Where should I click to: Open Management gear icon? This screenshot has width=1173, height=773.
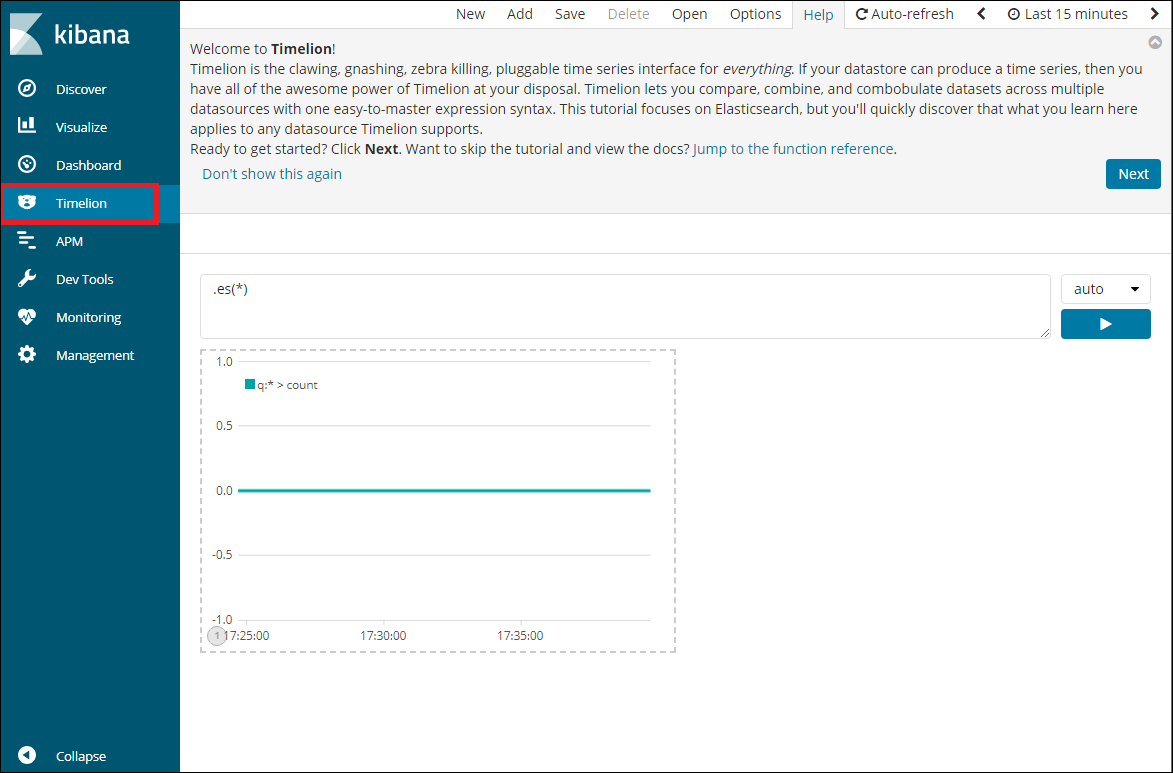click(x=28, y=355)
